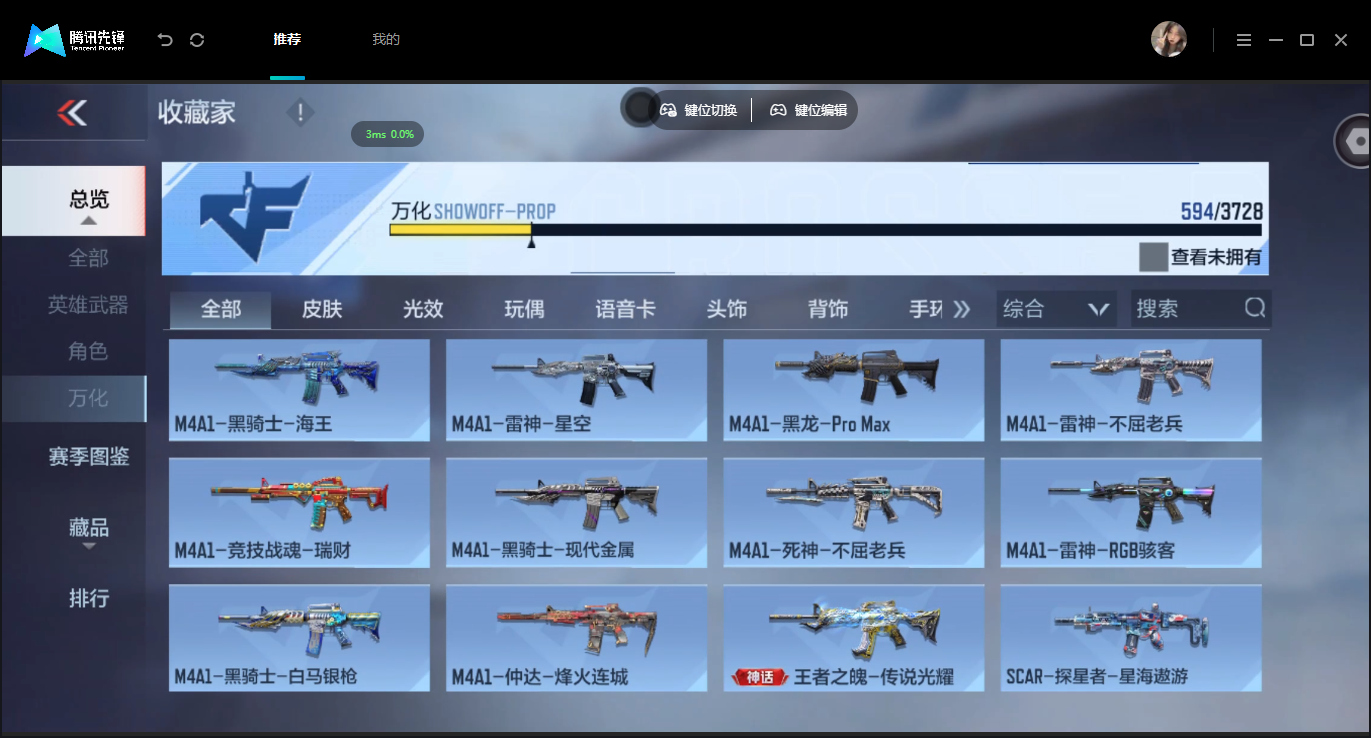Click the refresh icon in the top bar

pos(197,39)
